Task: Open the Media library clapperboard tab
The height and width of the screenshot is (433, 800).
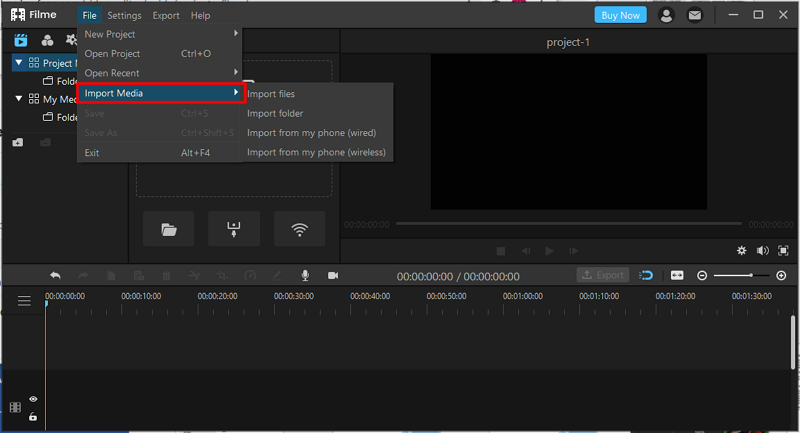Action: [x=21, y=40]
